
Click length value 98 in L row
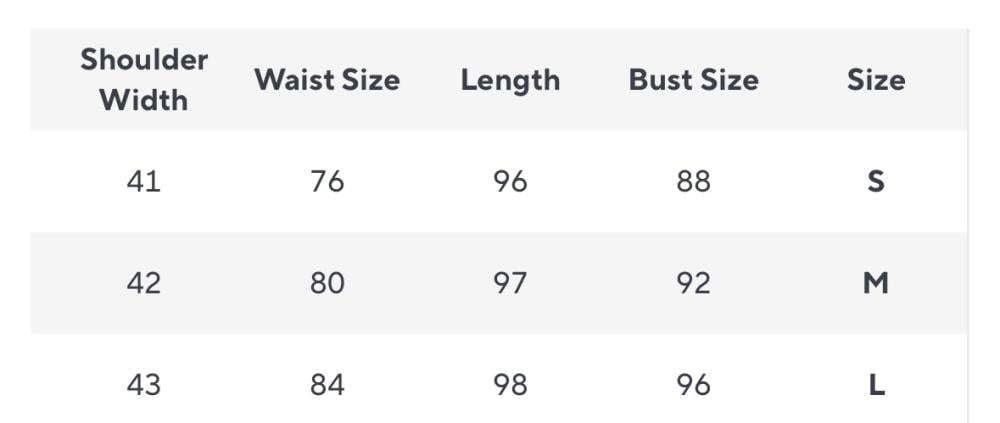(510, 385)
